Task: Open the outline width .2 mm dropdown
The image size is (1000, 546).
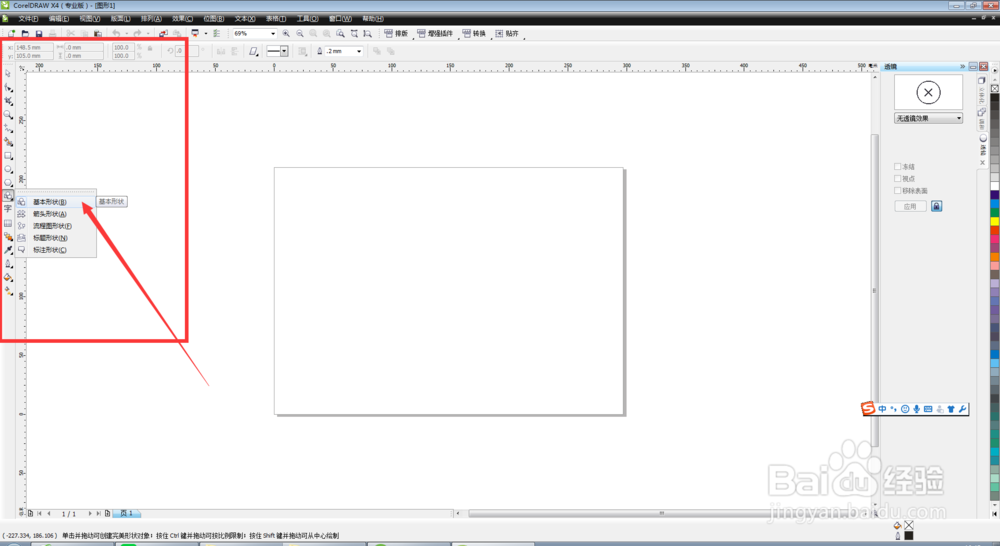Action: click(359, 51)
